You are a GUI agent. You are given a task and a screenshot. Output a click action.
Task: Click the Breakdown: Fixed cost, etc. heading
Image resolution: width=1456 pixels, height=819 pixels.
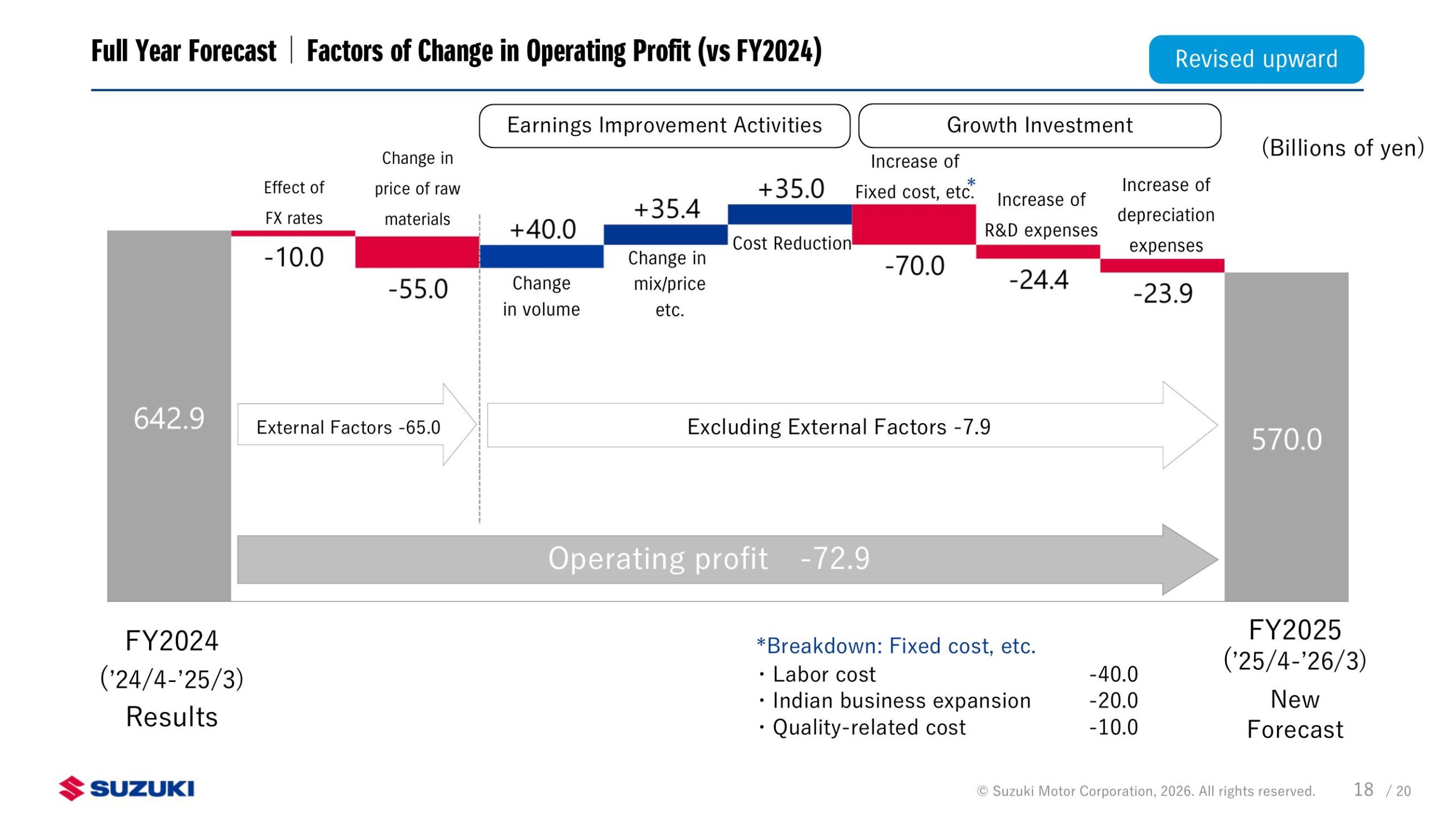(896, 646)
